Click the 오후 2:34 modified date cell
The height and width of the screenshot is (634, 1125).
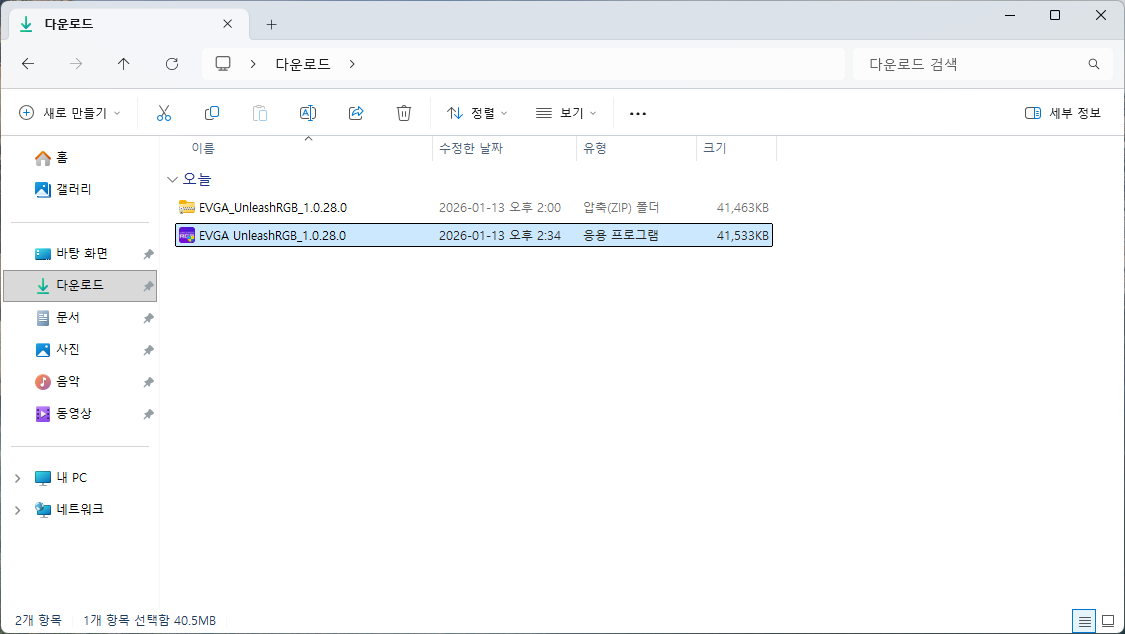pyautogui.click(x=500, y=235)
